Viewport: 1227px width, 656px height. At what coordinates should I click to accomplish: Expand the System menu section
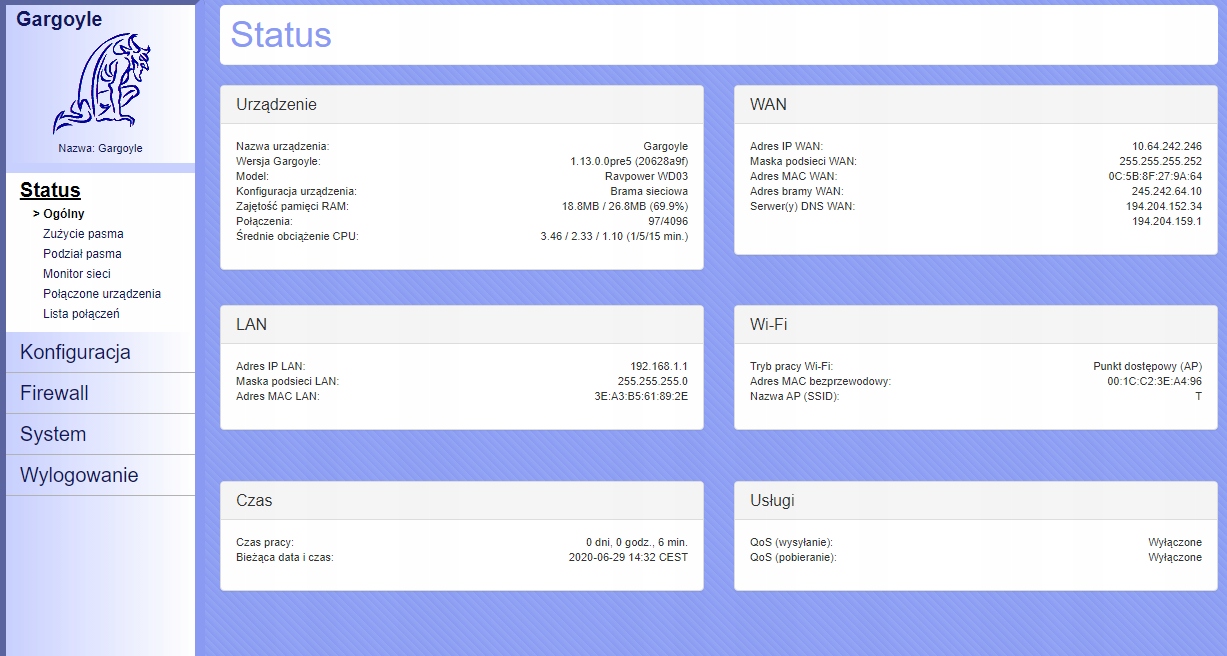pyautogui.click(x=53, y=434)
